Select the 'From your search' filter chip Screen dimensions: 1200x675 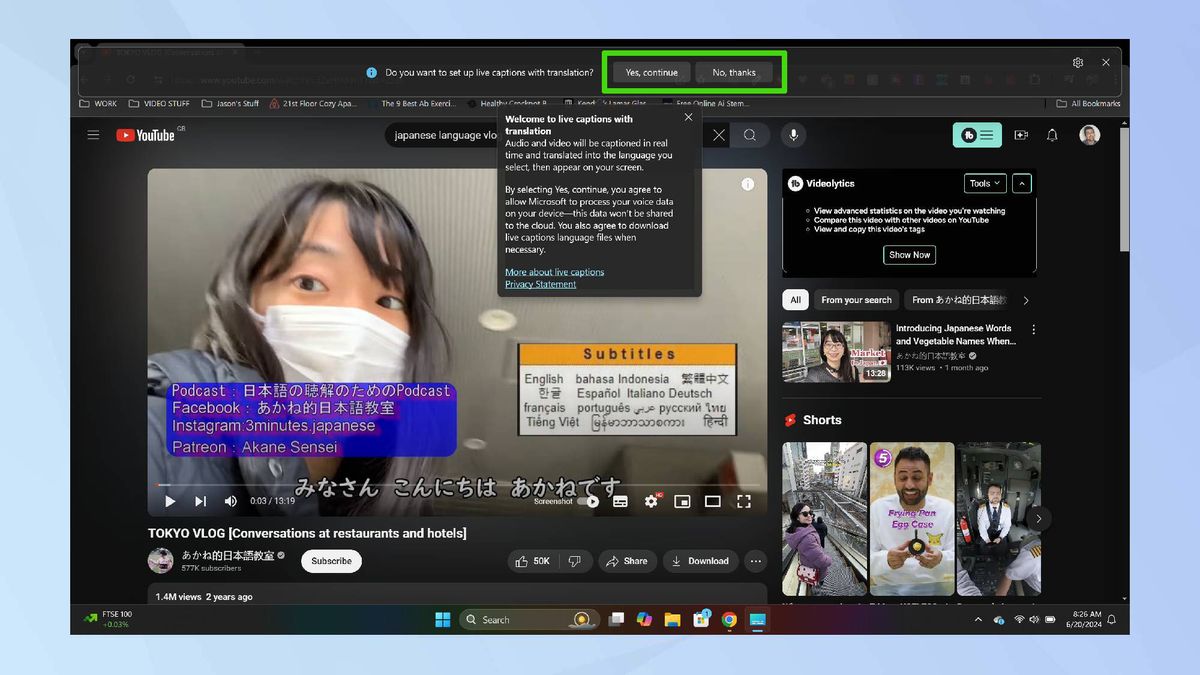pyautogui.click(x=856, y=299)
